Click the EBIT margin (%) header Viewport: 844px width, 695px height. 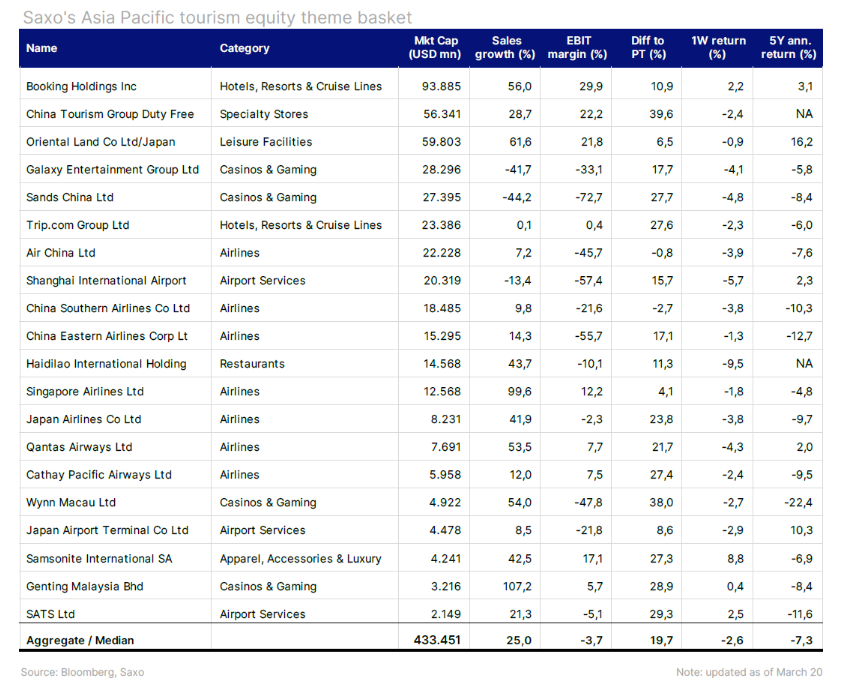pos(578,47)
